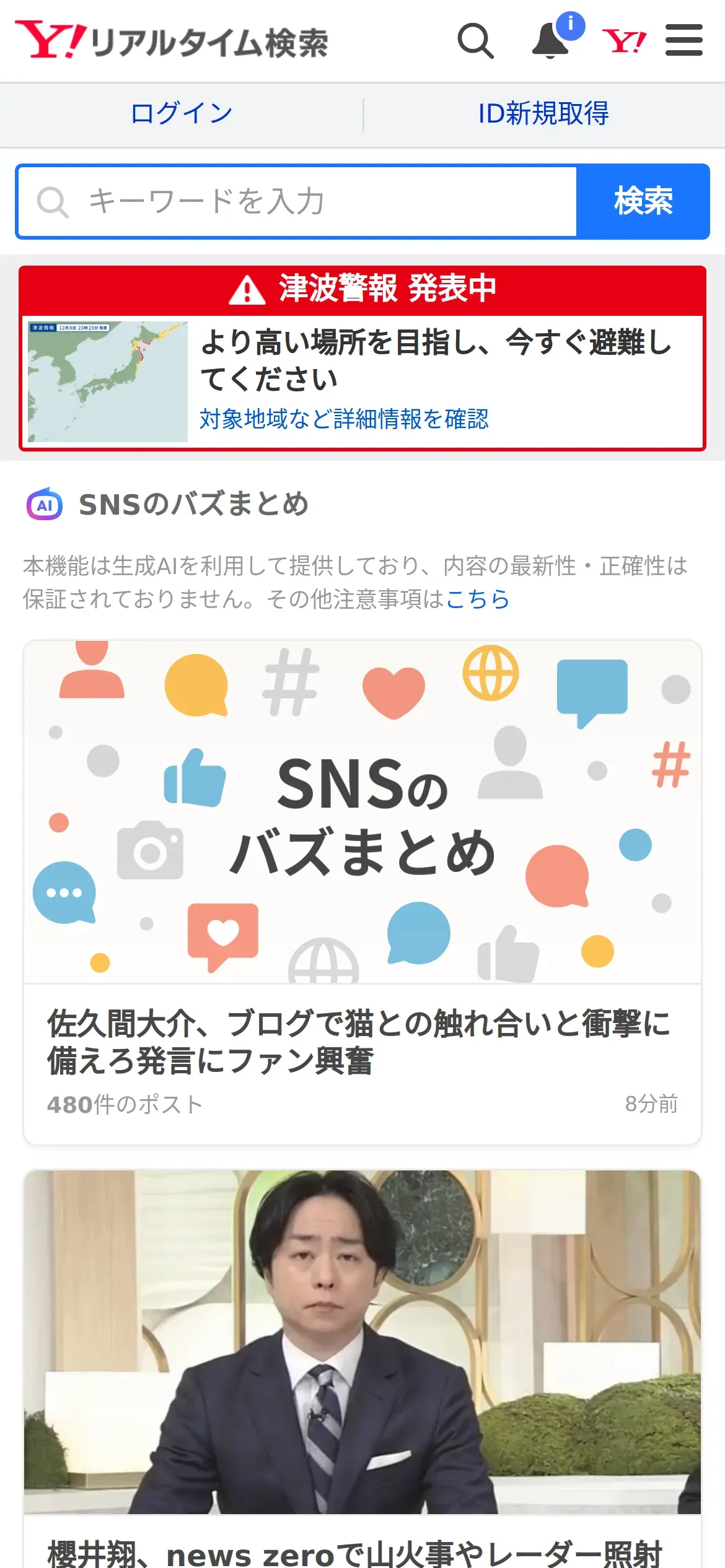This screenshot has width=725, height=1568.
Task: Tap the tsunami map thumbnail of Japan
Action: [x=108, y=381]
